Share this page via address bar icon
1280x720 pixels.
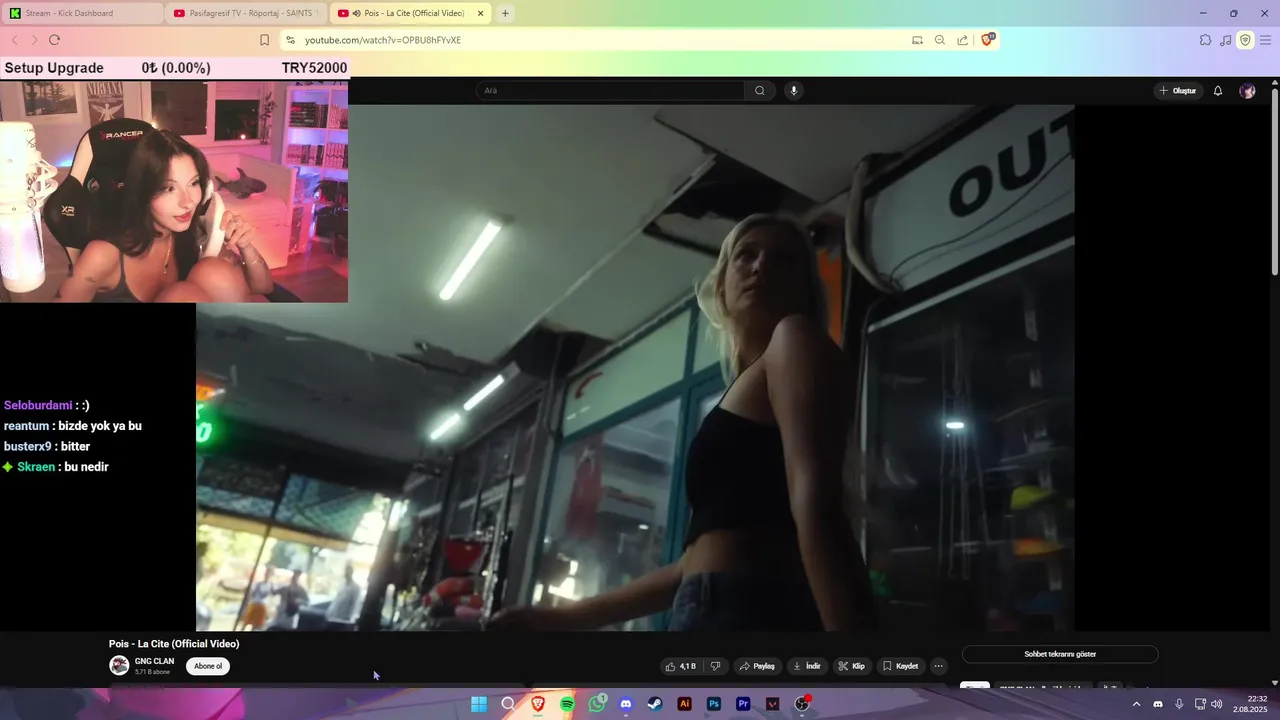962,40
